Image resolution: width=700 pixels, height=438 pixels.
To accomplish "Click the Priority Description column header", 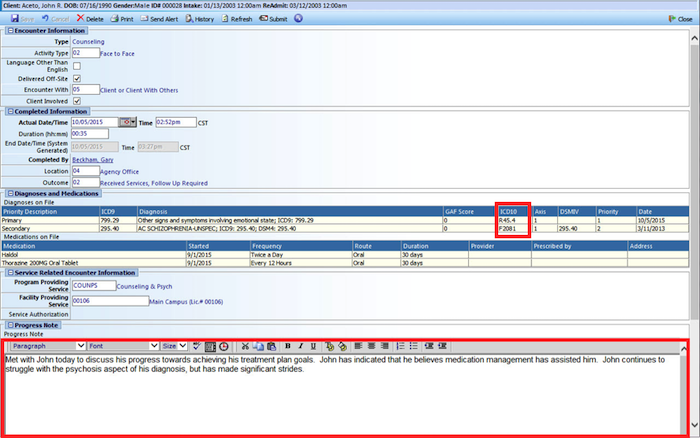I will tap(50, 212).
